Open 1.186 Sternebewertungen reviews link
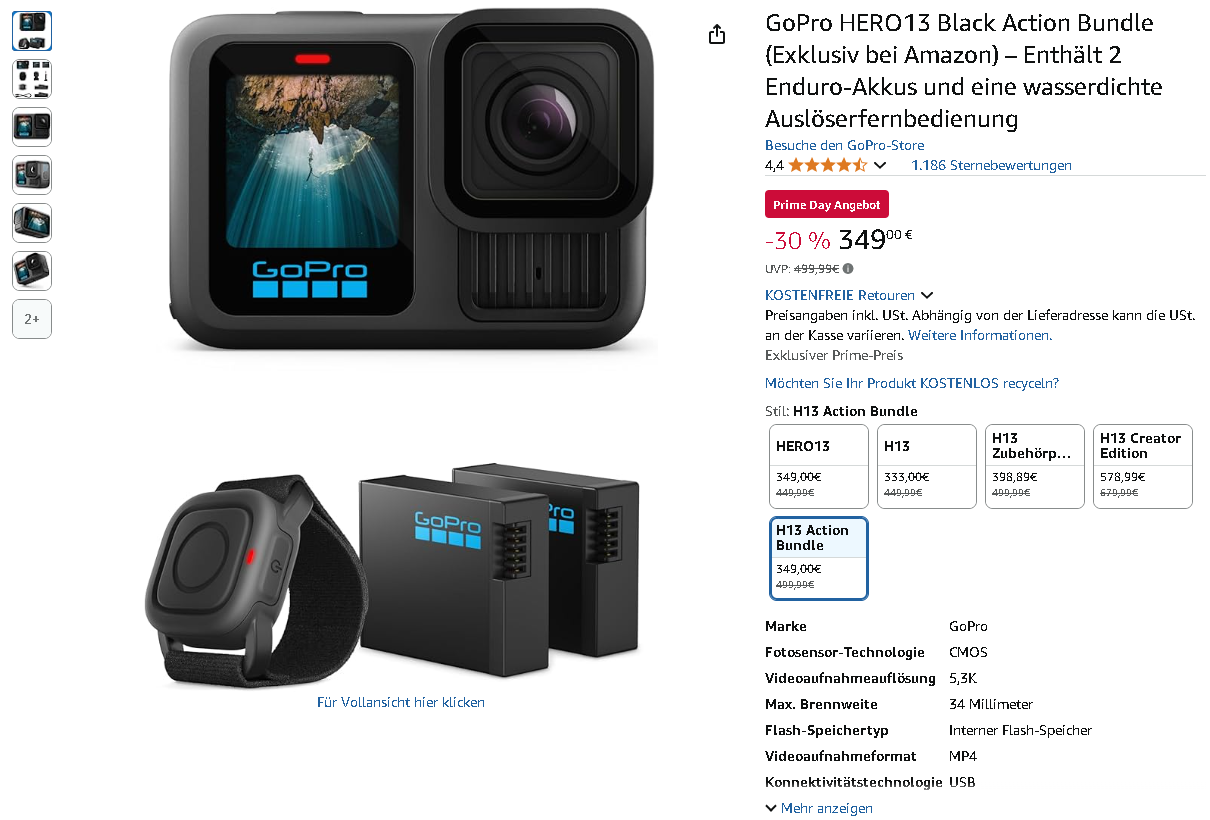Screen dimensions: 1210x820 (991, 165)
